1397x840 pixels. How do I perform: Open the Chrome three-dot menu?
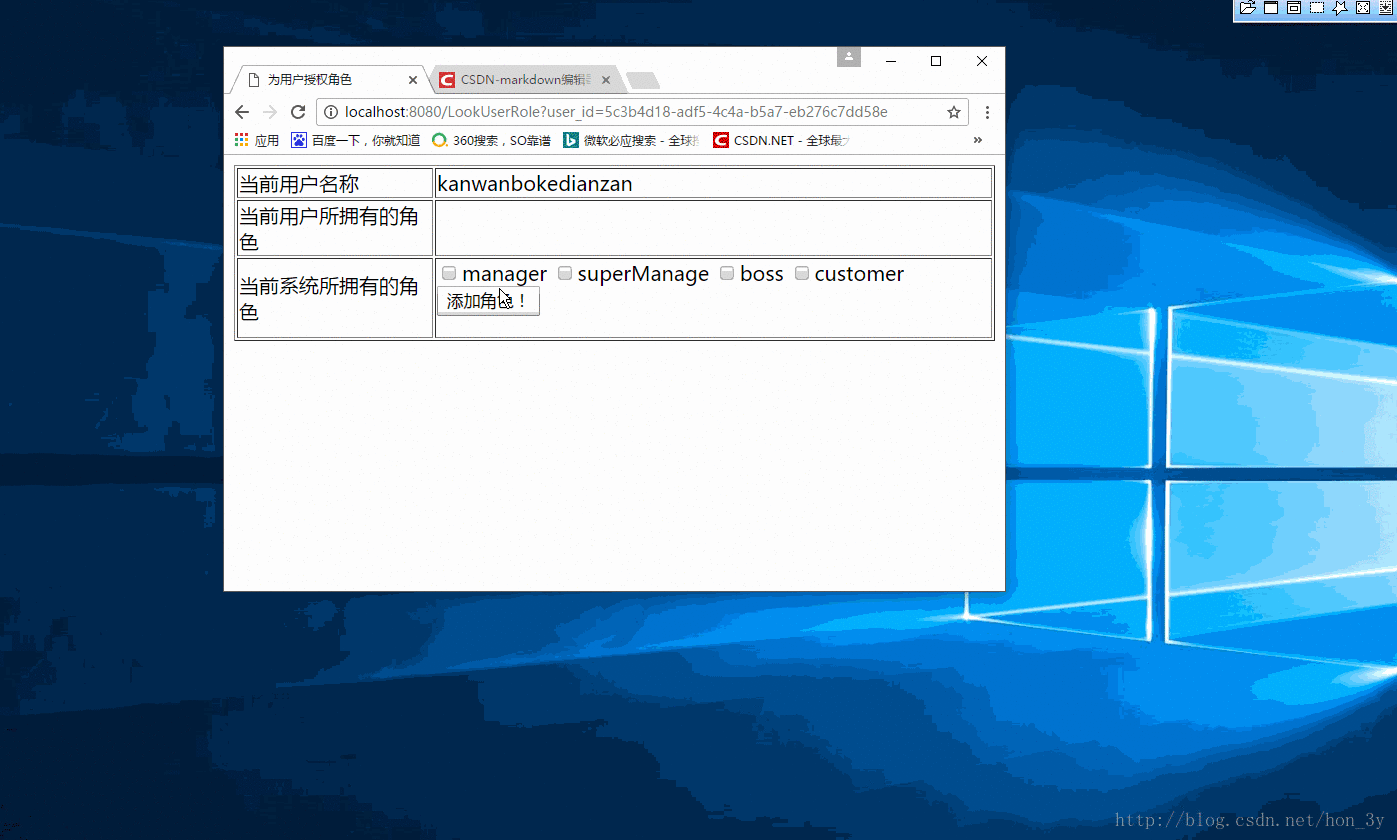click(x=987, y=112)
